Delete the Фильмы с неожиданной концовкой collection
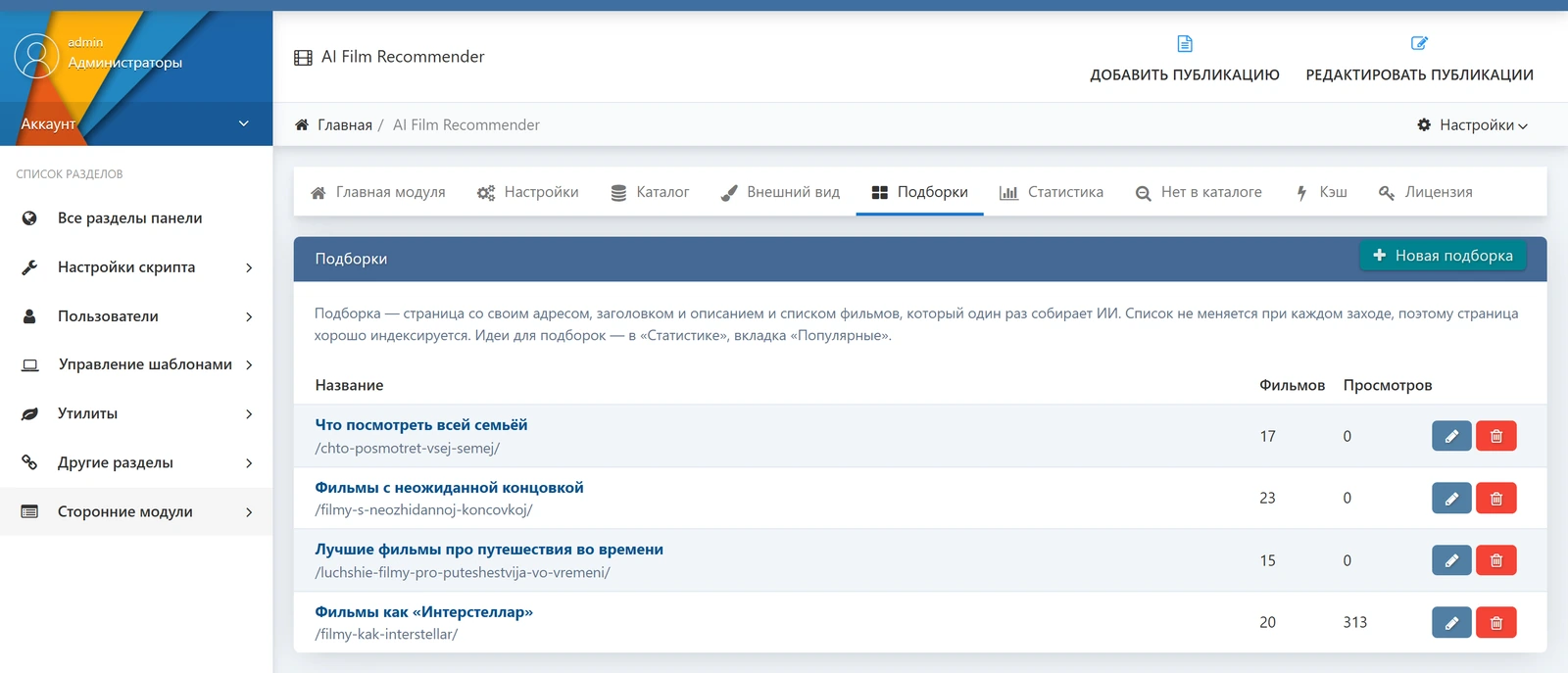 click(1496, 498)
